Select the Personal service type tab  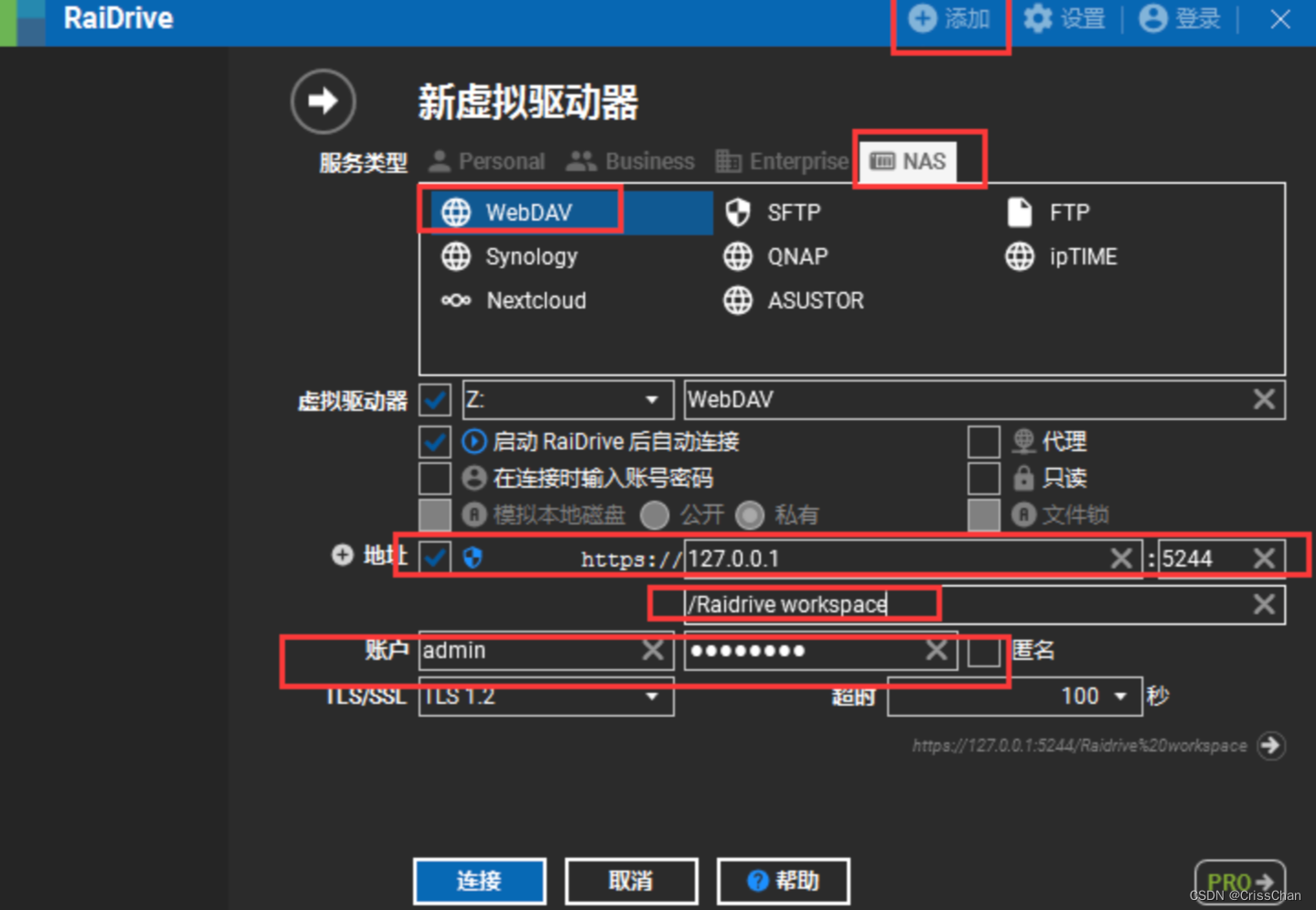tap(487, 162)
